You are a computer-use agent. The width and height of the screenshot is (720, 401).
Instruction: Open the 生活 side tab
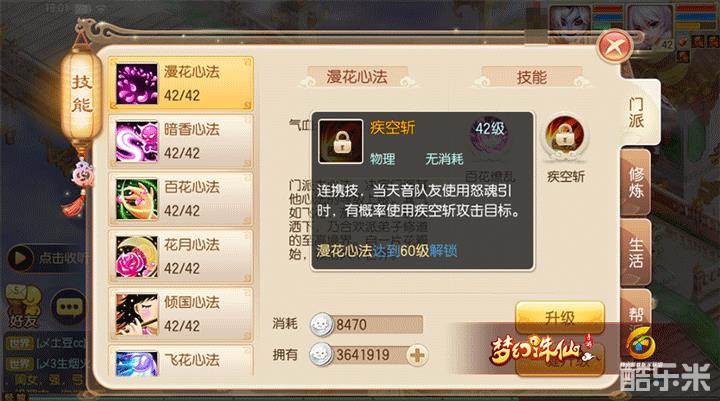coord(636,253)
